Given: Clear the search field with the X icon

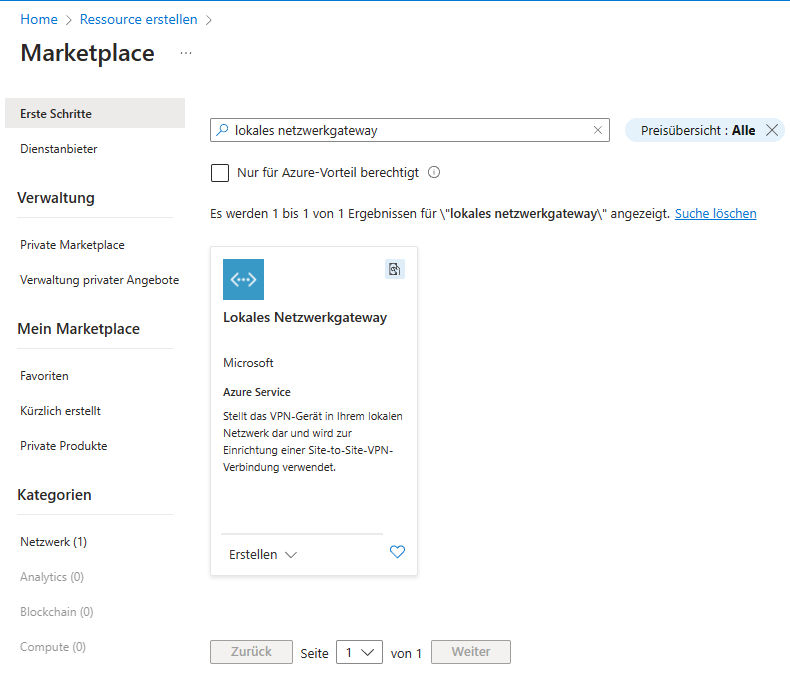Looking at the screenshot, I should click(598, 130).
